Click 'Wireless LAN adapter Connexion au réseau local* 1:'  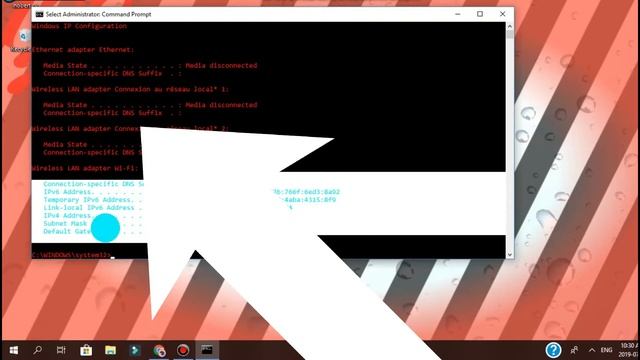130,89
